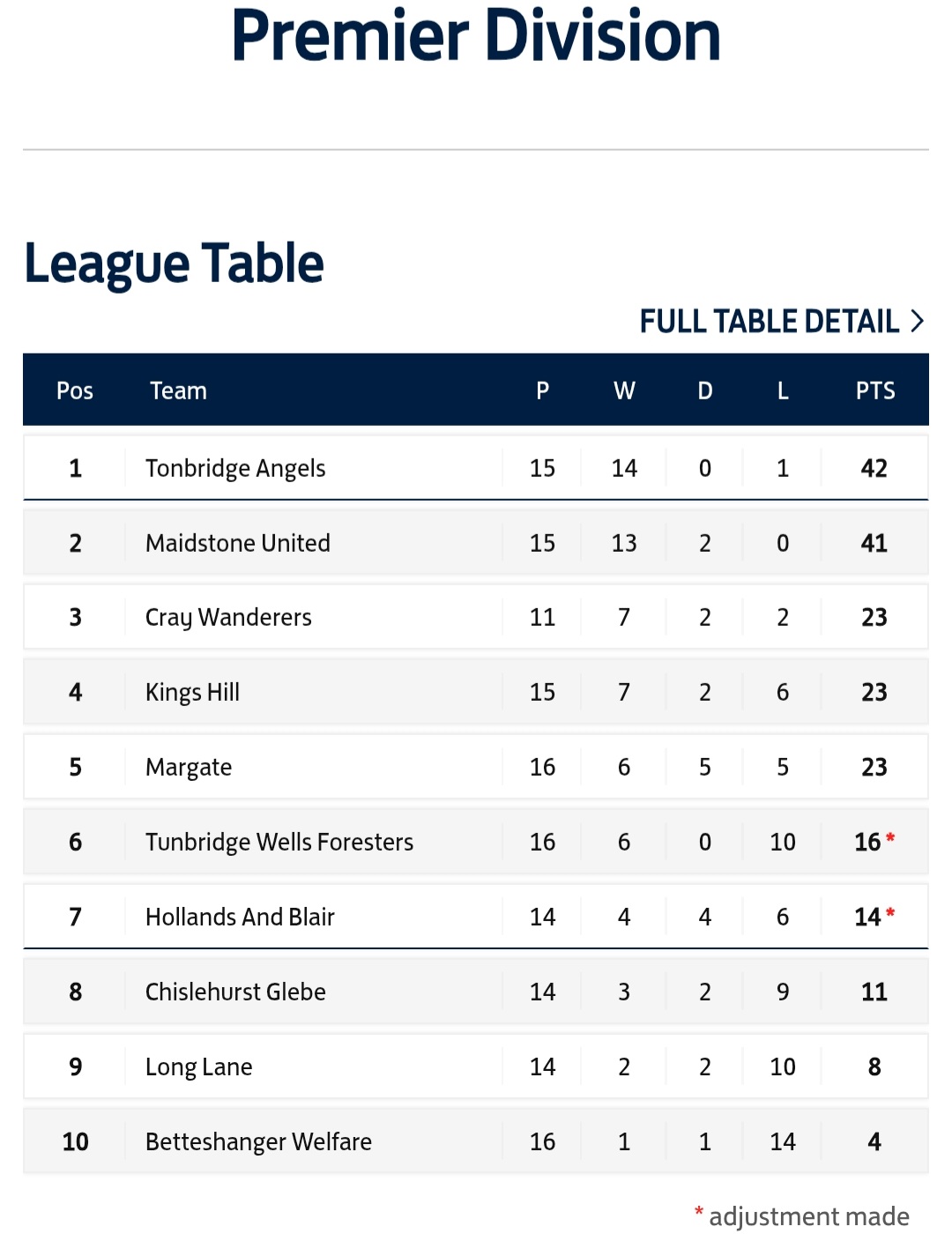Click the PTS column header
Image resolution: width=952 pixels, height=1256 pixels.
(x=874, y=390)
